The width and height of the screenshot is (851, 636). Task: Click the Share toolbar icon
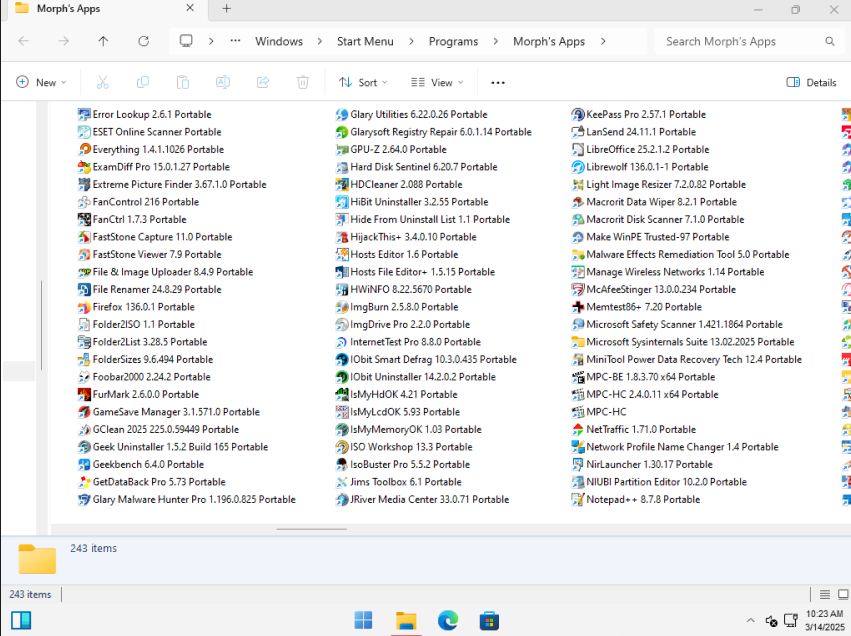click(x=263, y=82)
